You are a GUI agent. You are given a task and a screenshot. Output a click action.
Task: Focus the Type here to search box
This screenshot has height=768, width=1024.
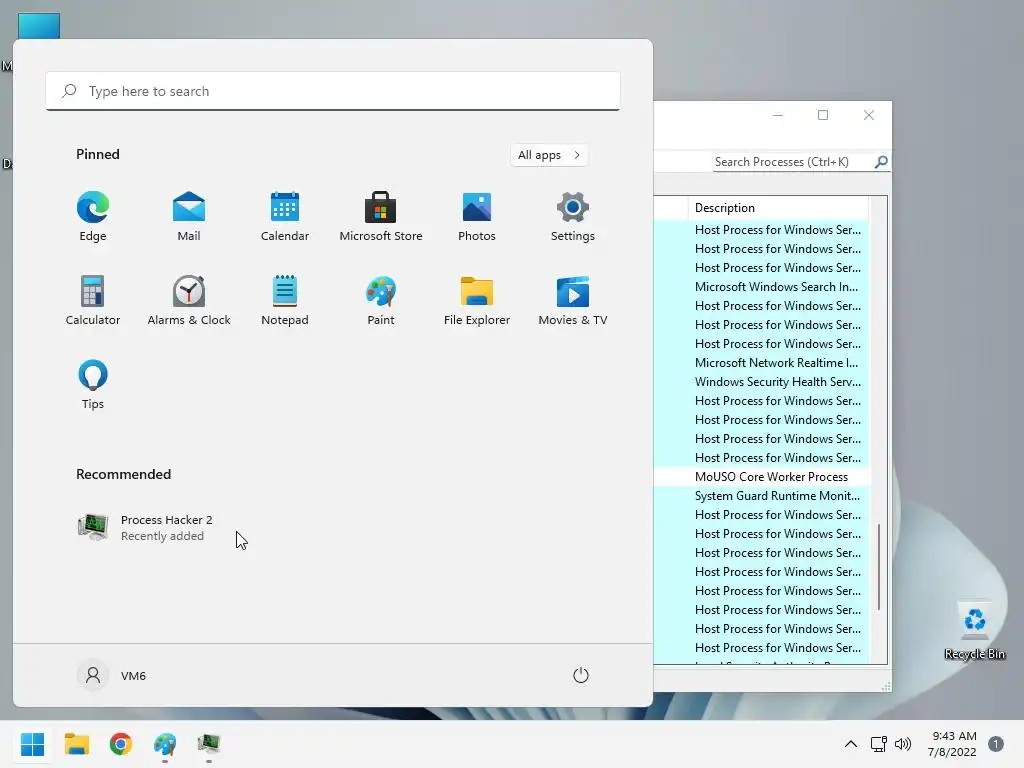[333, 91]
